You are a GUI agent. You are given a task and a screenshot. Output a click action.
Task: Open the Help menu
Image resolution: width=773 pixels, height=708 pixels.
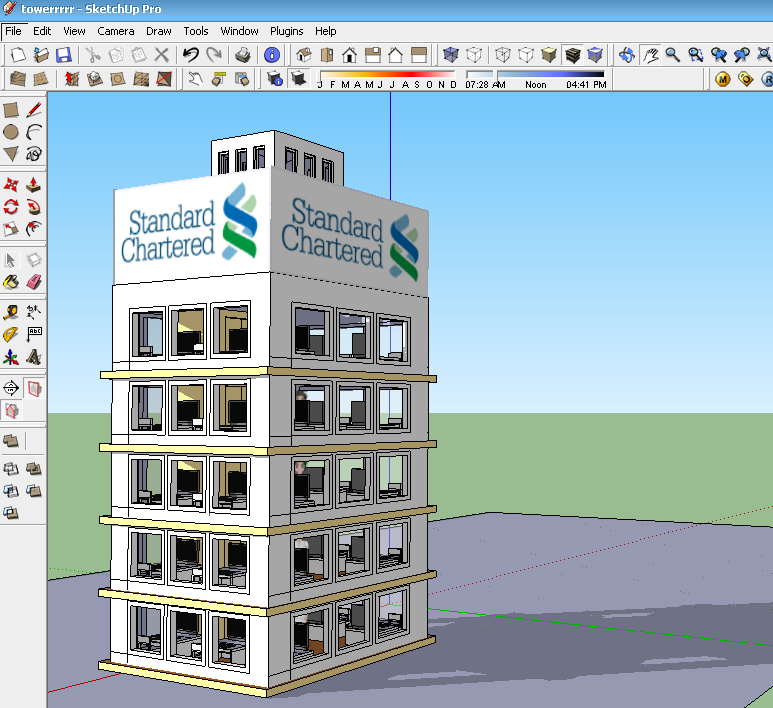point(325,31)
